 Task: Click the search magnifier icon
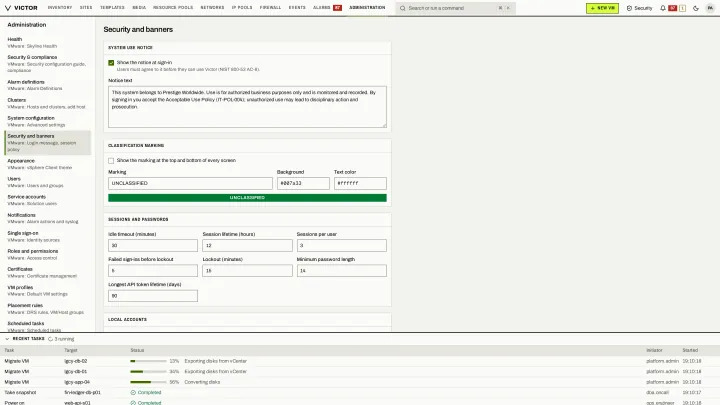pyautogui.click(x=403, y=8)
